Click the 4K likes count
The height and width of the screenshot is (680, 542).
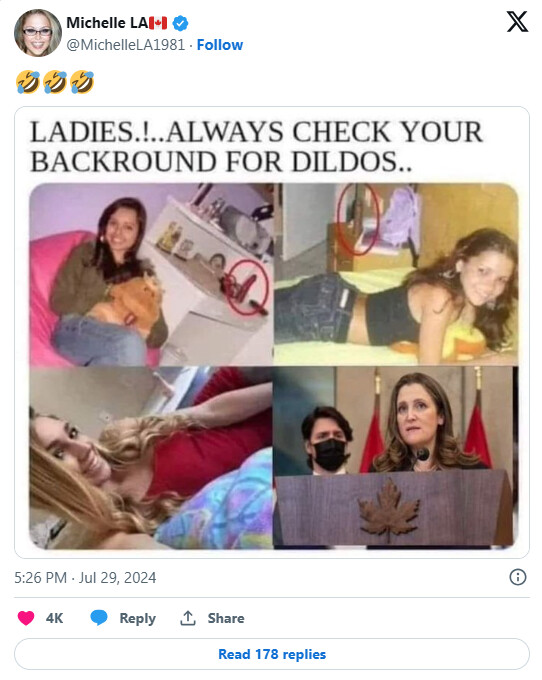point(55,618)
